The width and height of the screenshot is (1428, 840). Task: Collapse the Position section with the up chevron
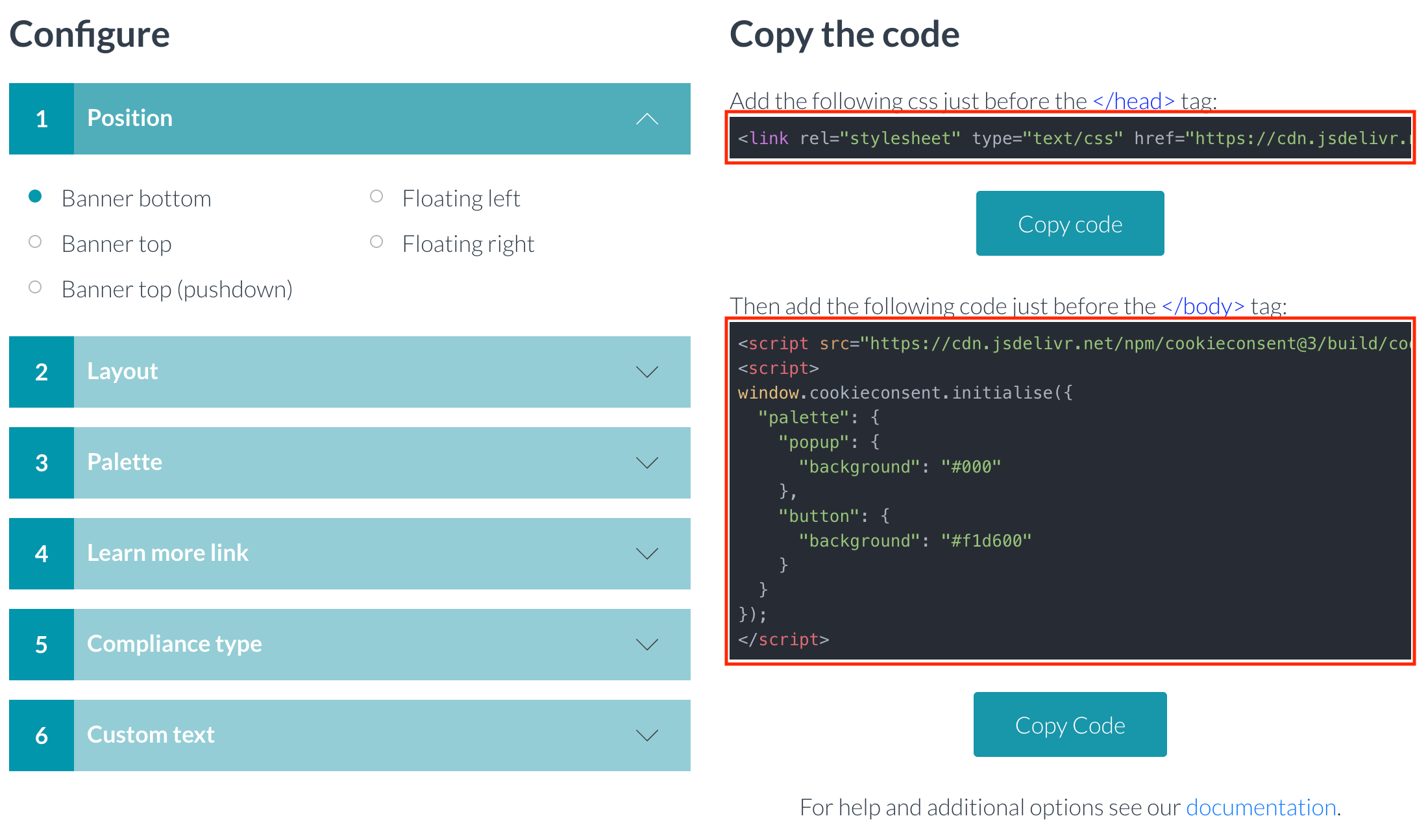point(647,119)
